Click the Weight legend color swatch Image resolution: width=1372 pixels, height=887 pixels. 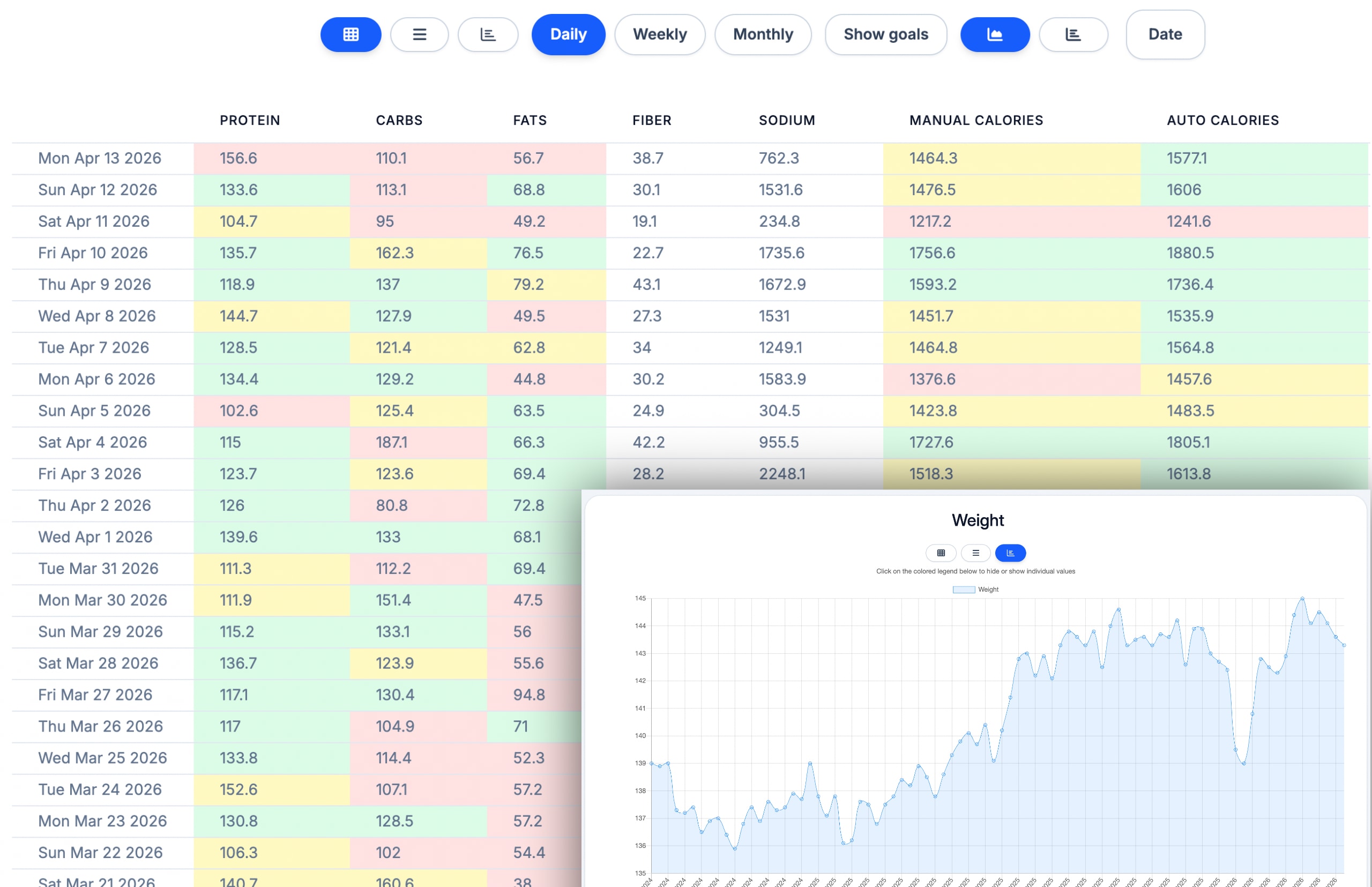tap(963, 589)
